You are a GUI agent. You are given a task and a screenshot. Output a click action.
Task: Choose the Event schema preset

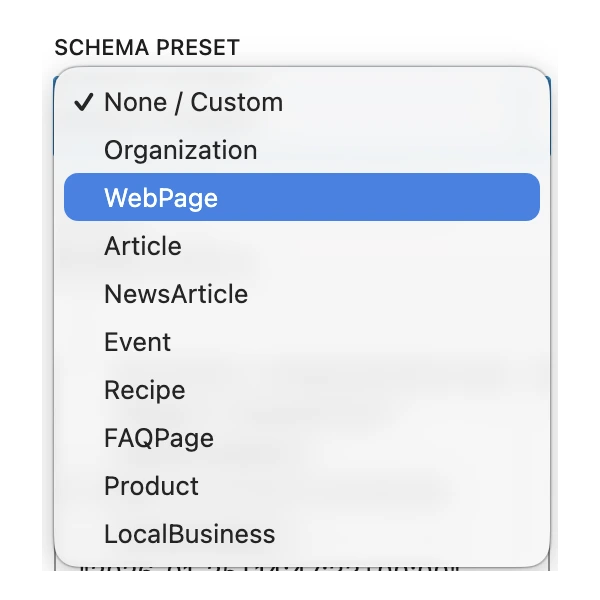(138, 342)
